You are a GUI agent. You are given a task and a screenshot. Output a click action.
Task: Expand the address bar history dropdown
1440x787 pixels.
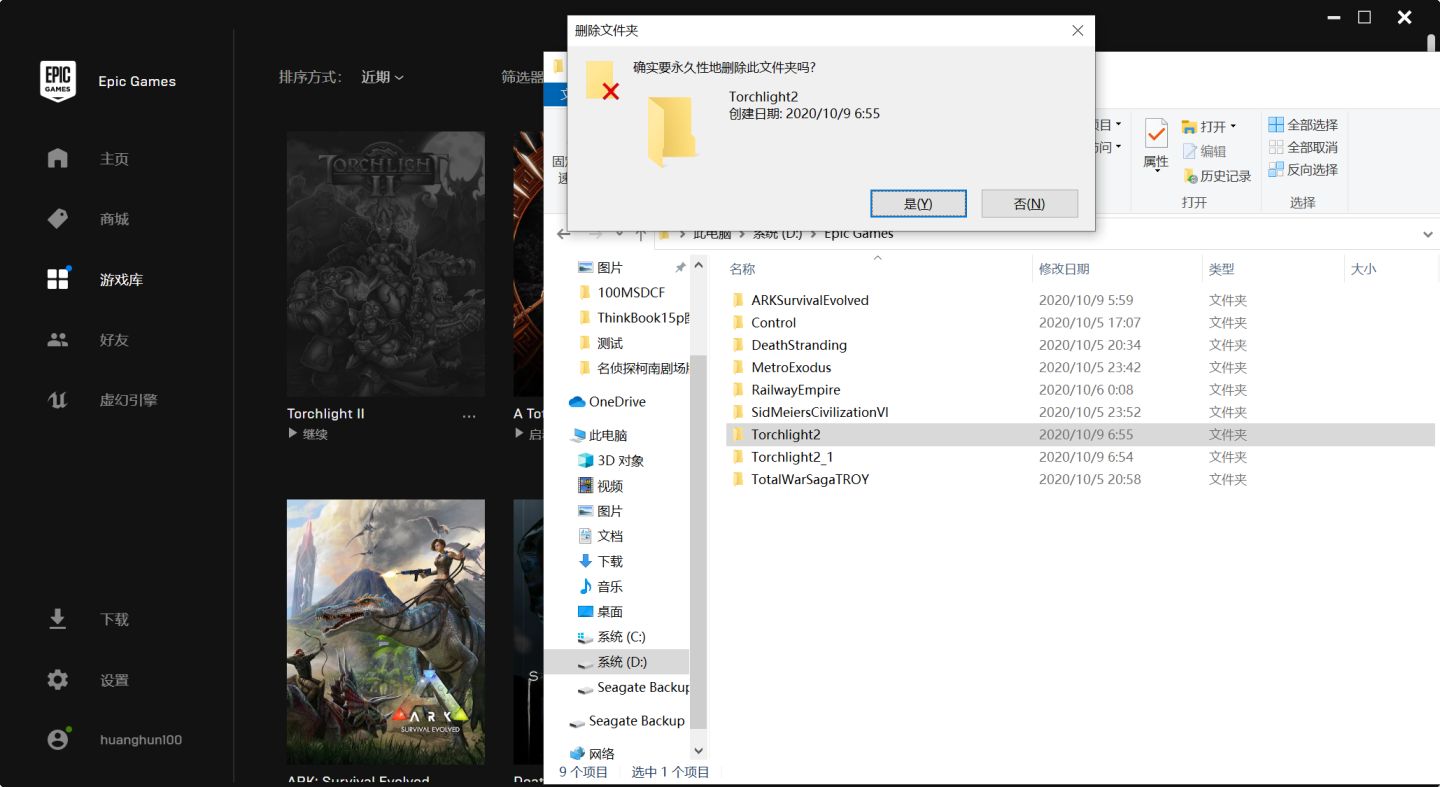point(1427,234)
